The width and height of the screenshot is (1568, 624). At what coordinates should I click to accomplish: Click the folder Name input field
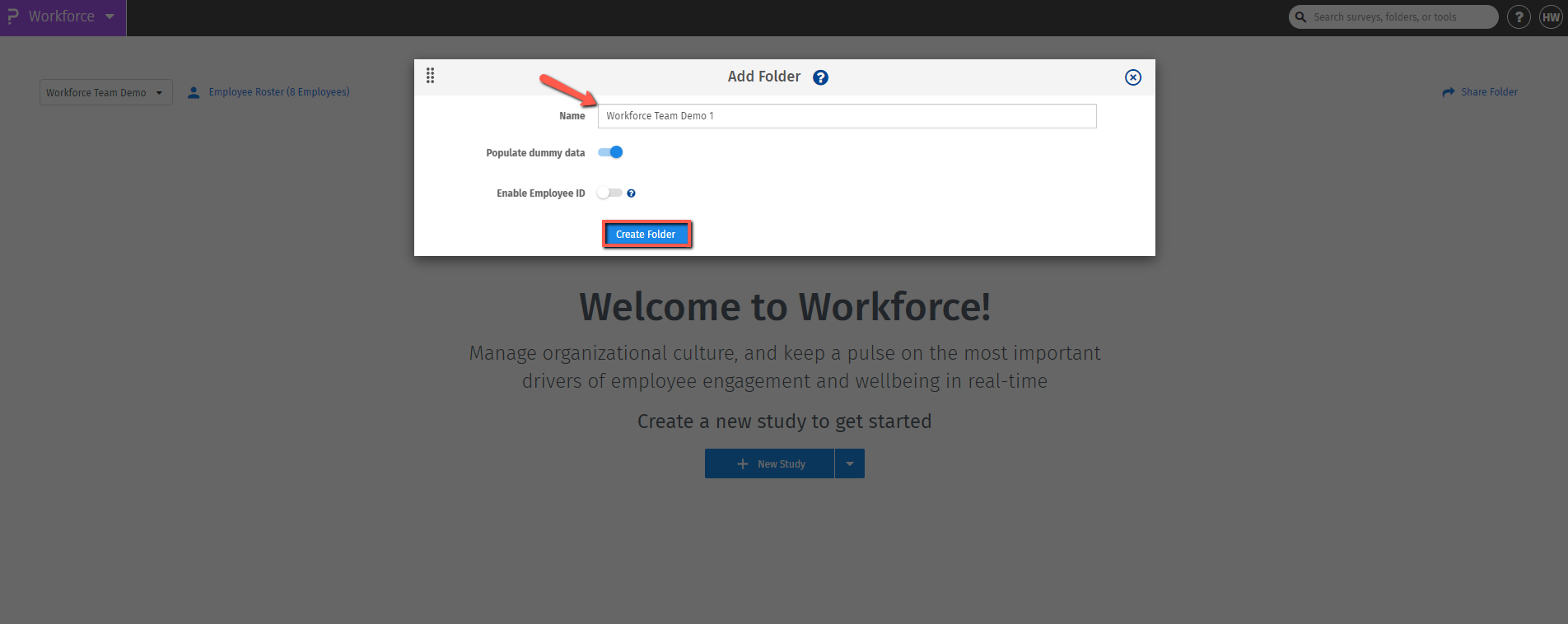click(x=847, y=116)
